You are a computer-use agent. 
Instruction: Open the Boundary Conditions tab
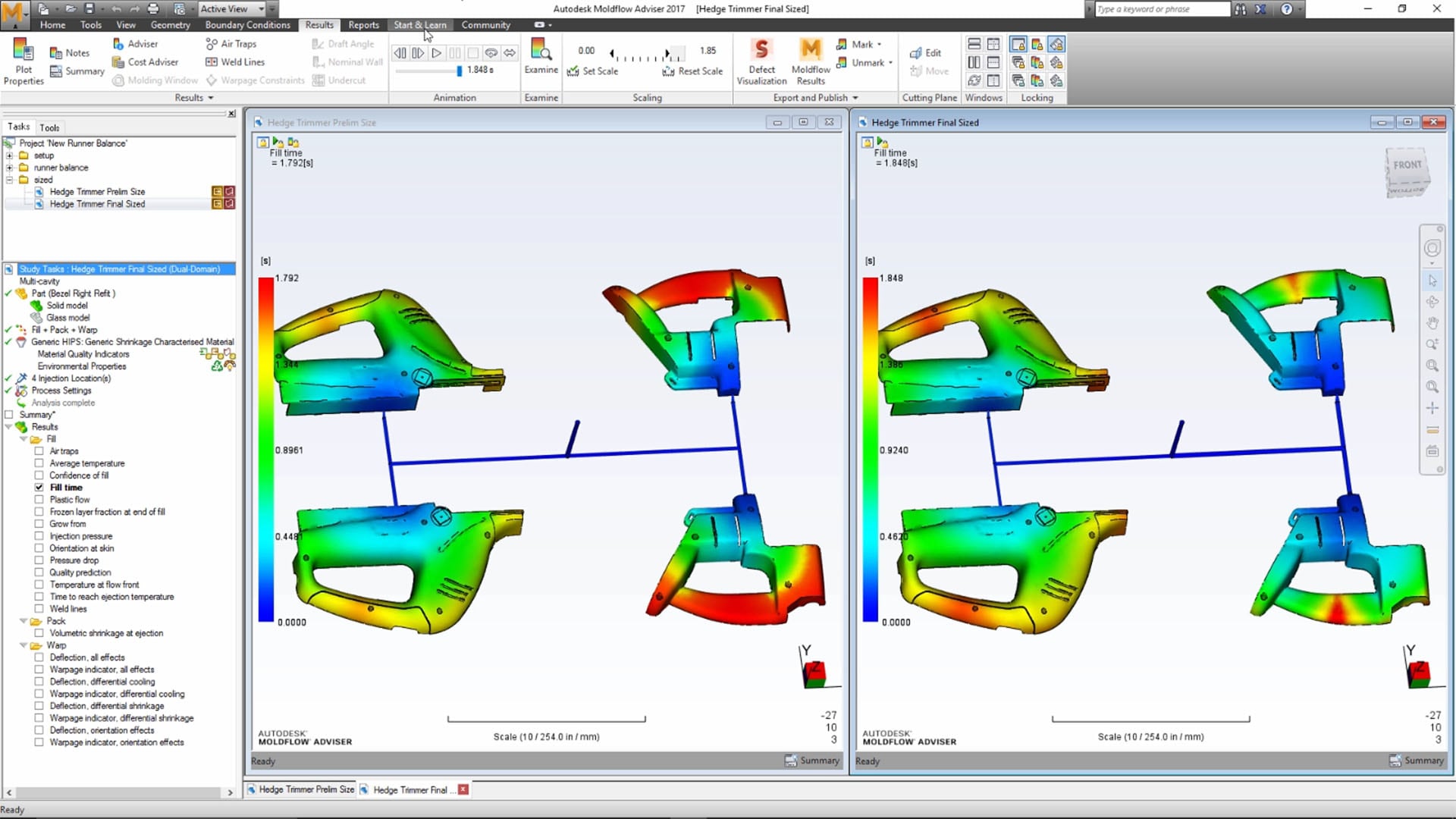(x=247, y=25)
